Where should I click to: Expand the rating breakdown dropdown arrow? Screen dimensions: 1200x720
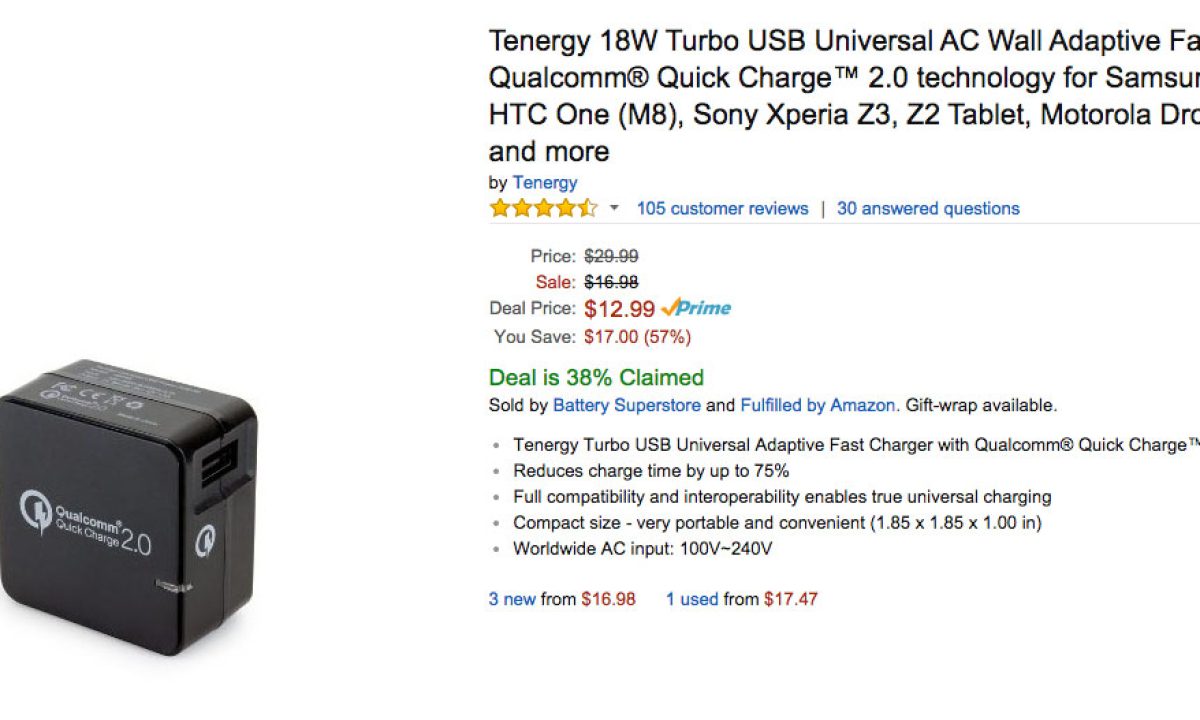[614, 209]
